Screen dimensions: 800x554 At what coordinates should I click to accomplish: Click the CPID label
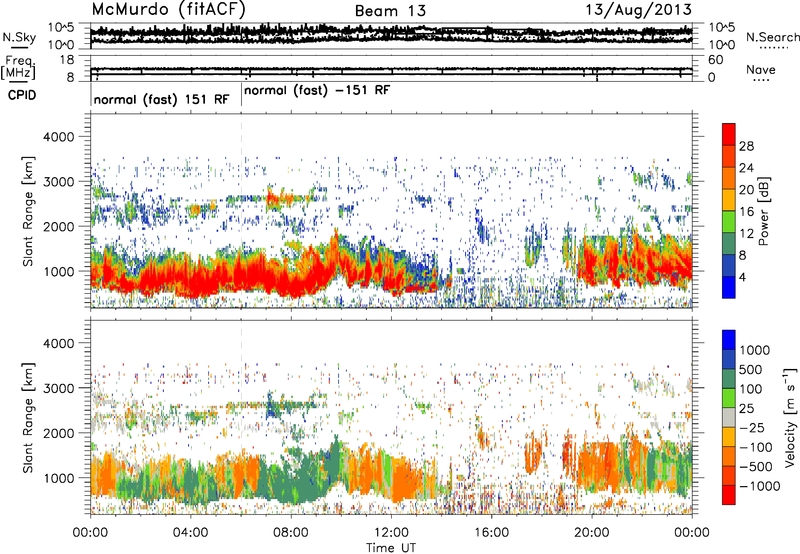pyautogui.click(x=22, y=95)
